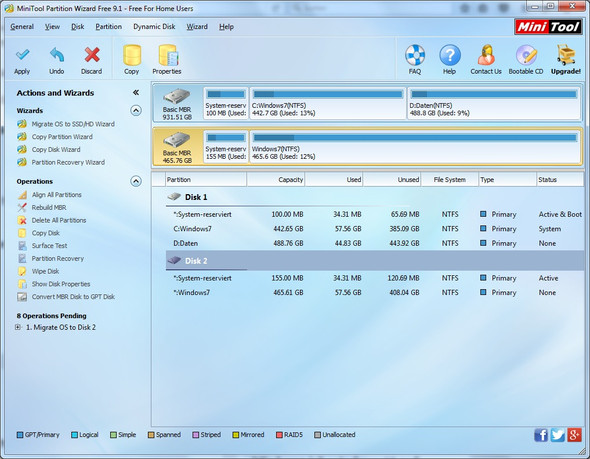Open Show Disk Properties
Screen dimensions: 590x459
pos(61,284)
